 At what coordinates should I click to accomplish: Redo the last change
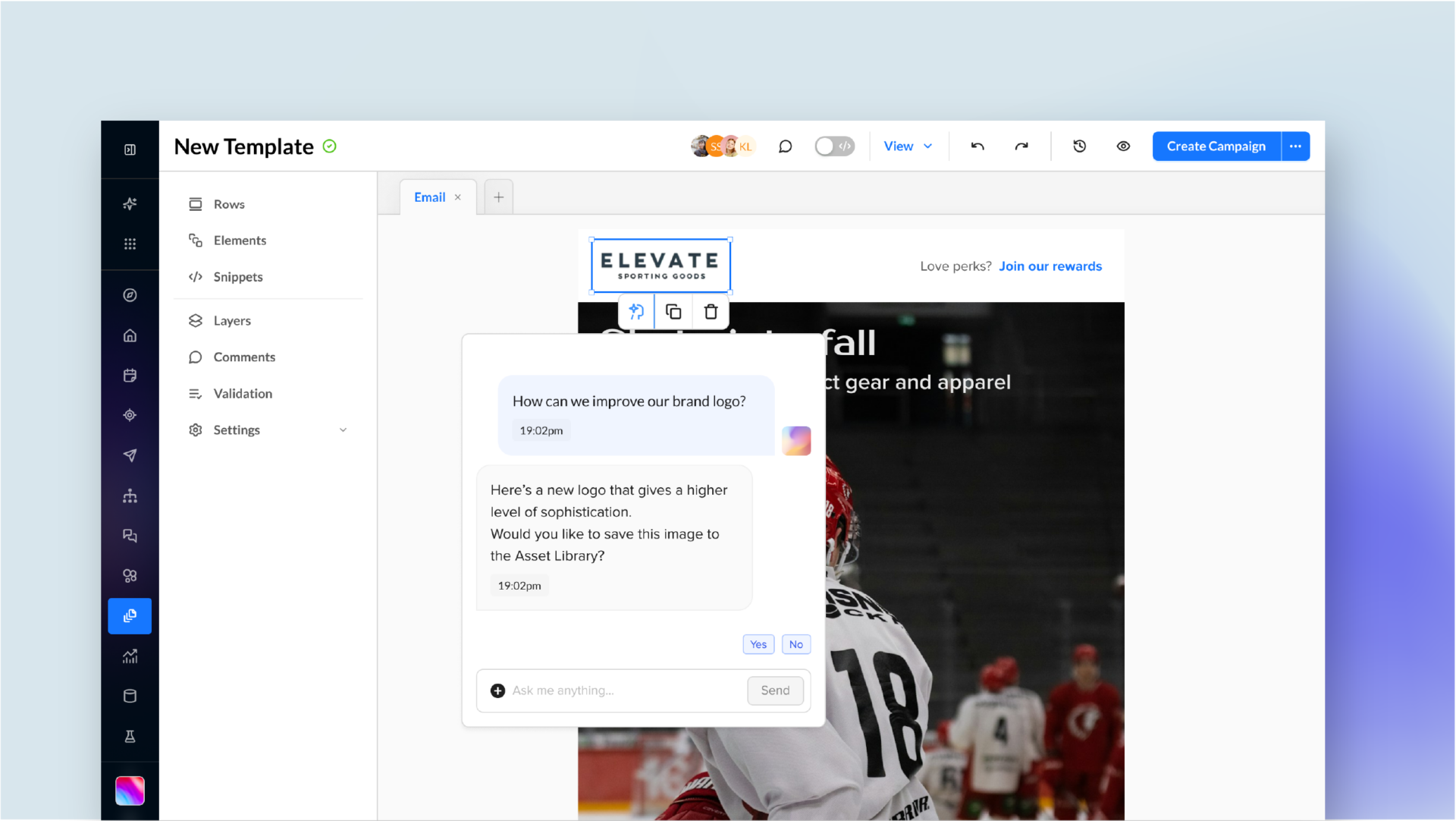[1021, 146]
